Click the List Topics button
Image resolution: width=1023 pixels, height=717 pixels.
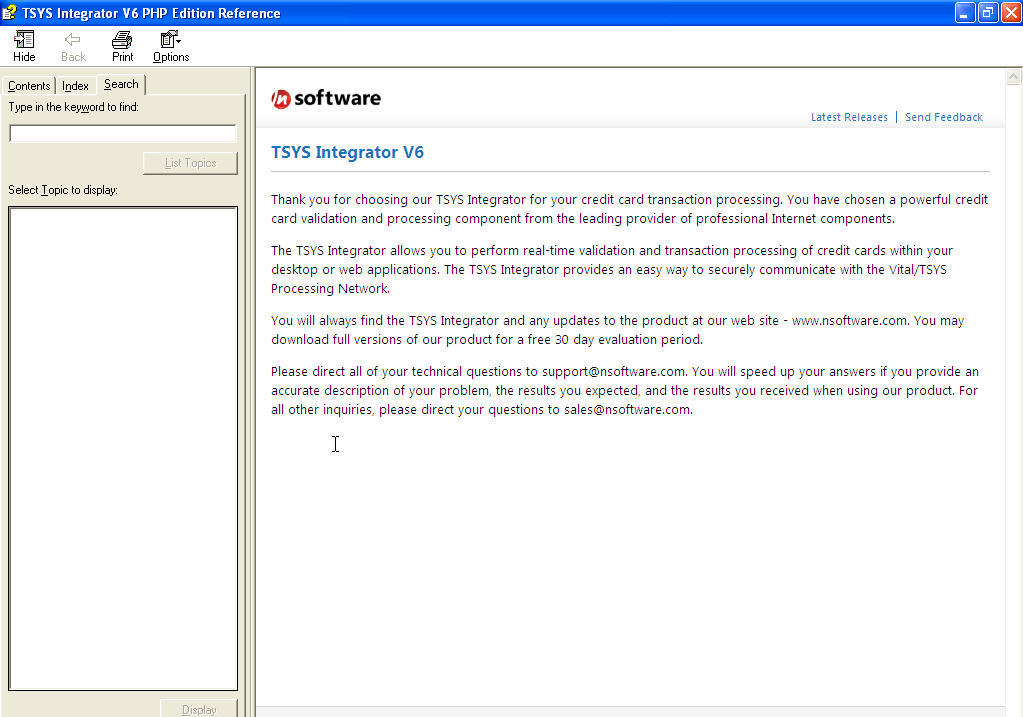190,162
